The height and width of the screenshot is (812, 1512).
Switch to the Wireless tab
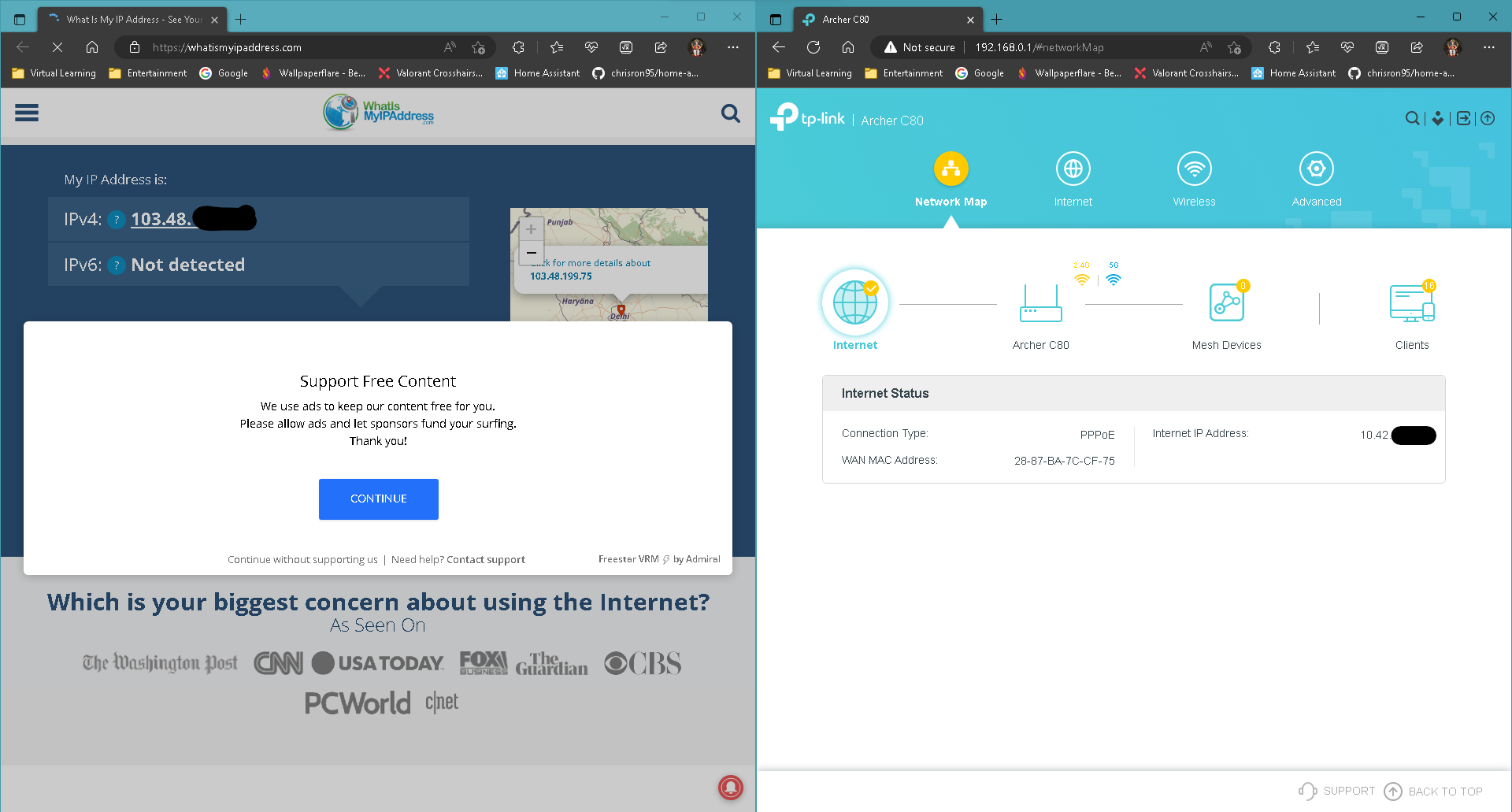coord(1195,180)
